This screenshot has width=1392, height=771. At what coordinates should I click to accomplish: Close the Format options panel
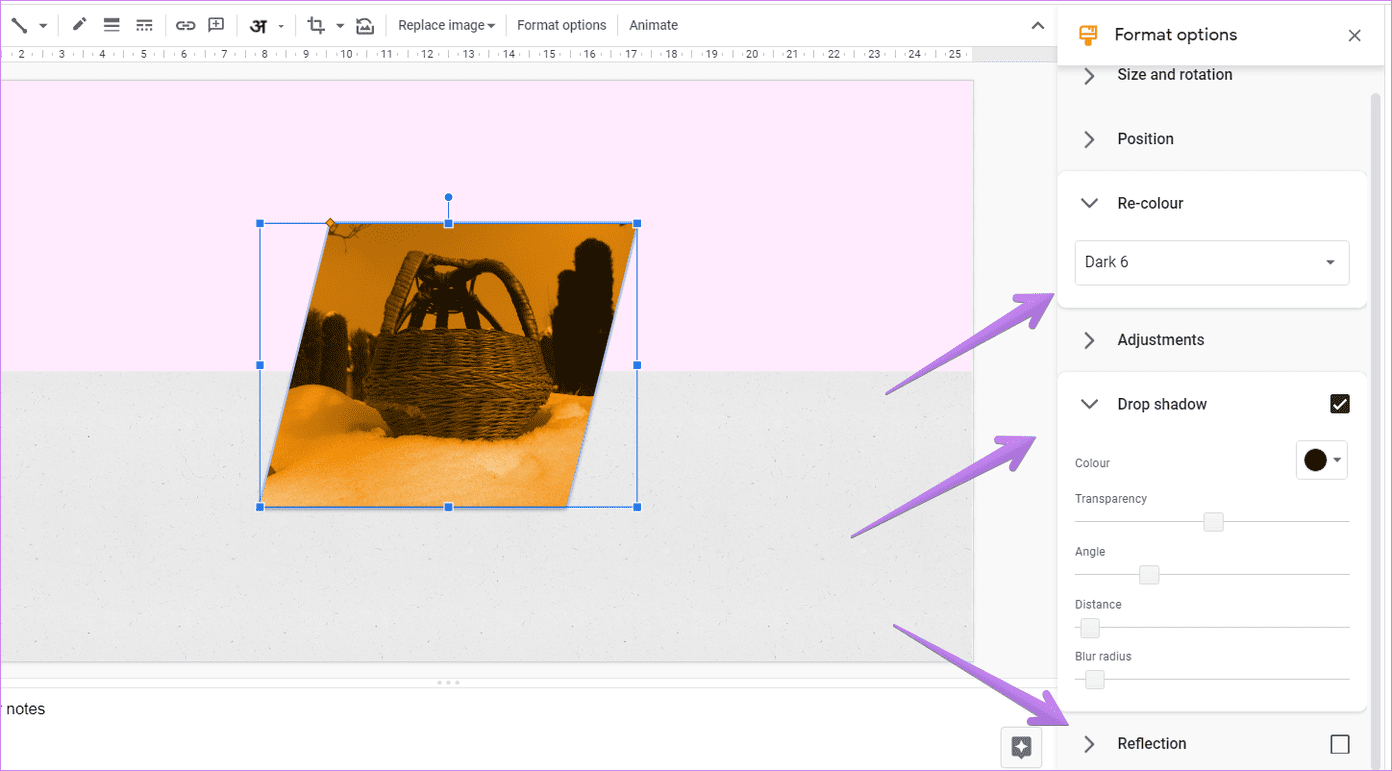(1355, 36)
